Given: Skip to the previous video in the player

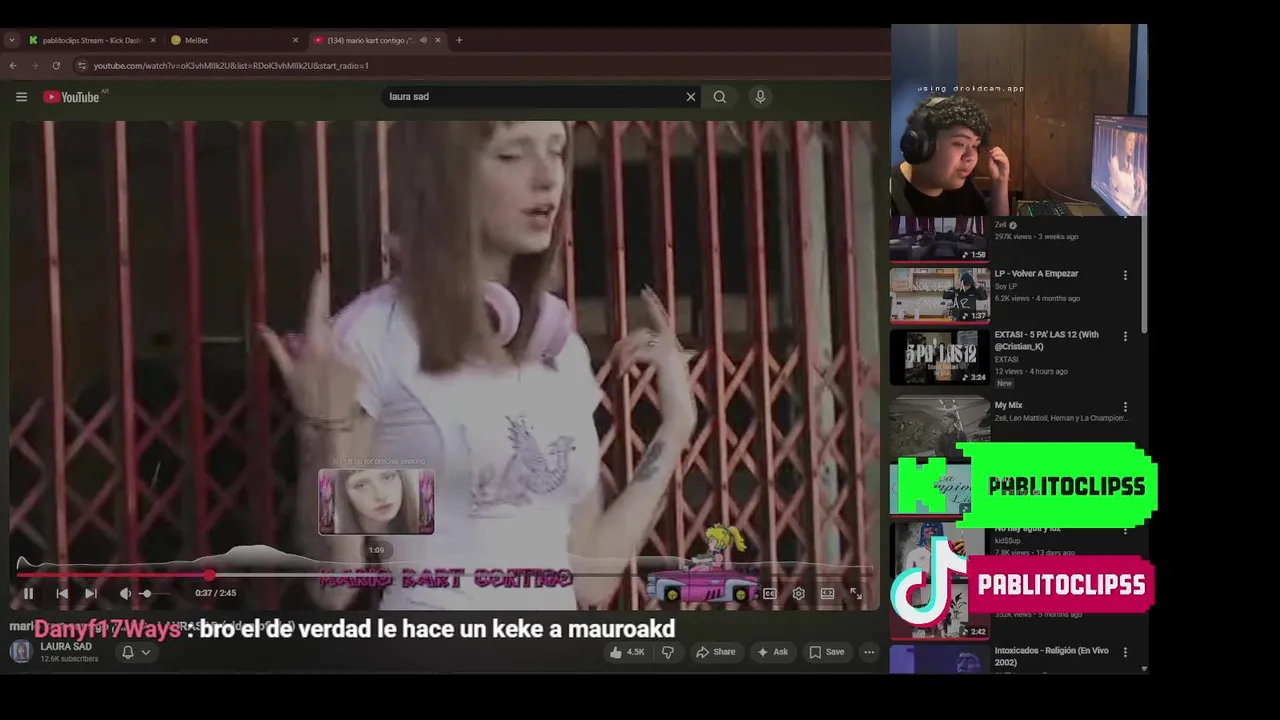Looking at the screenshot, I should click(62, 593).
